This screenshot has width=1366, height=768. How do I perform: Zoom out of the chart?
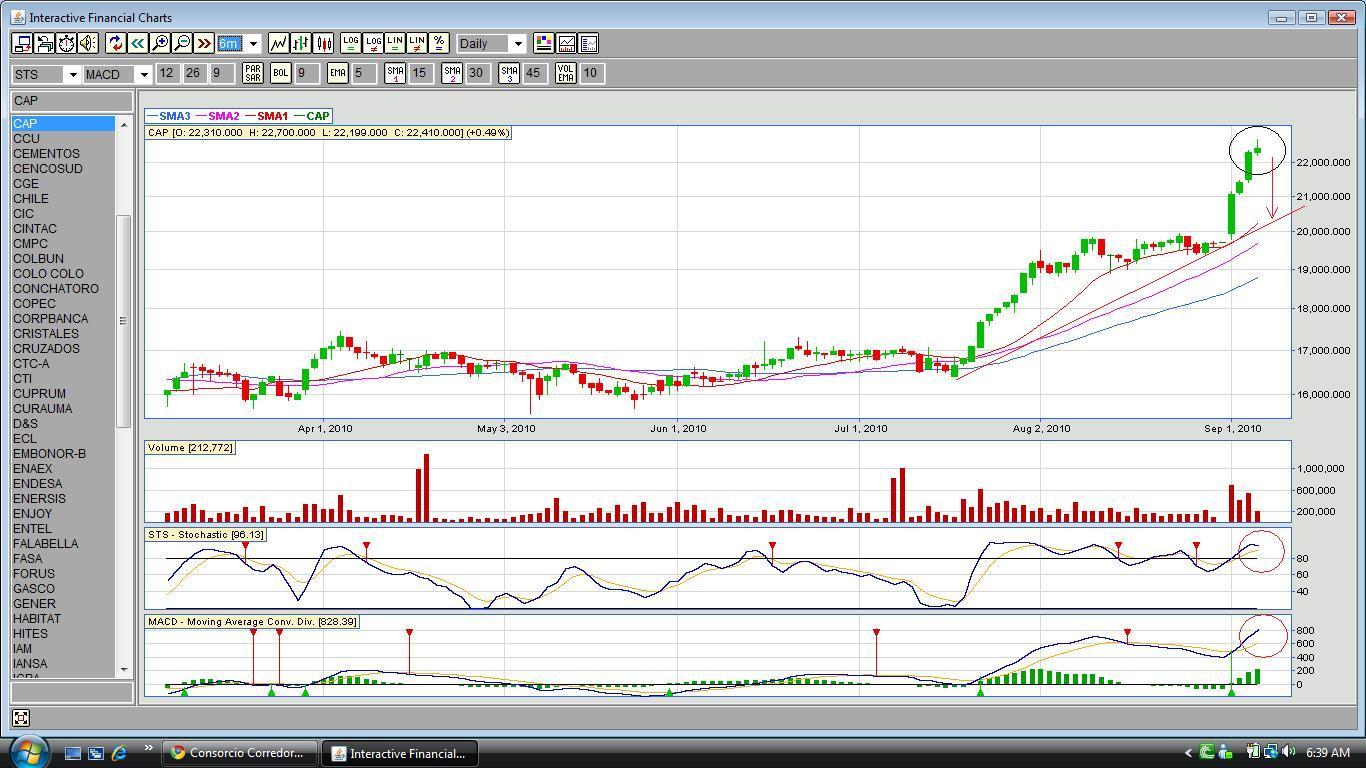182,43
